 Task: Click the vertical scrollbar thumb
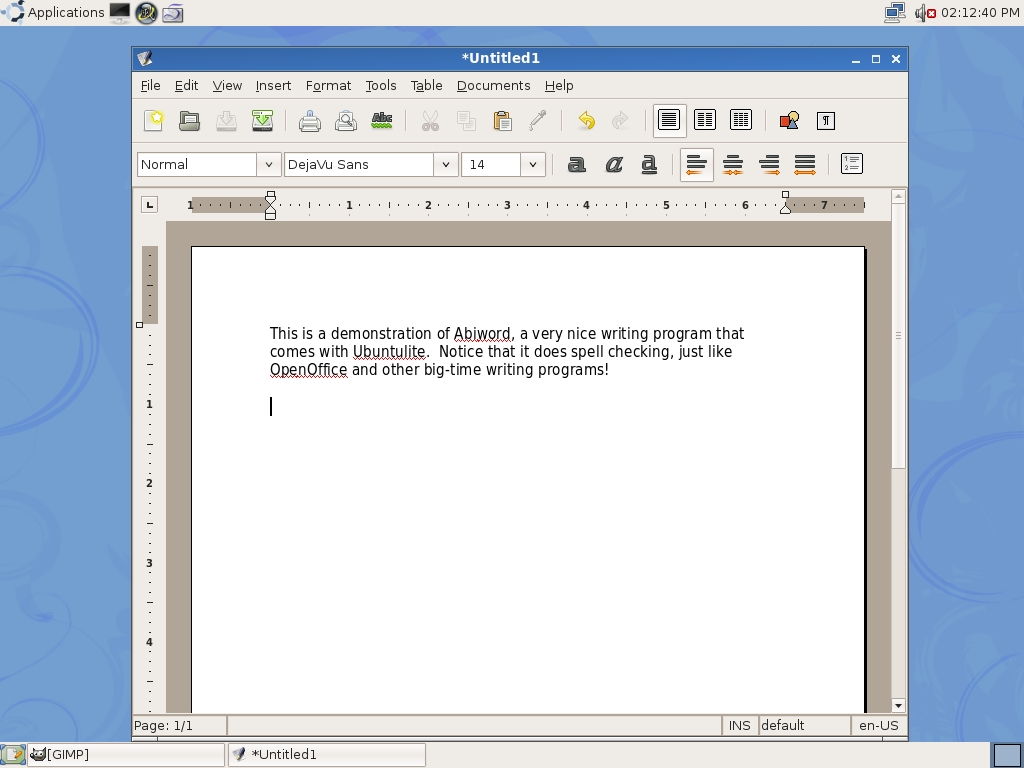pyautogui.click(x=898, y=336)
